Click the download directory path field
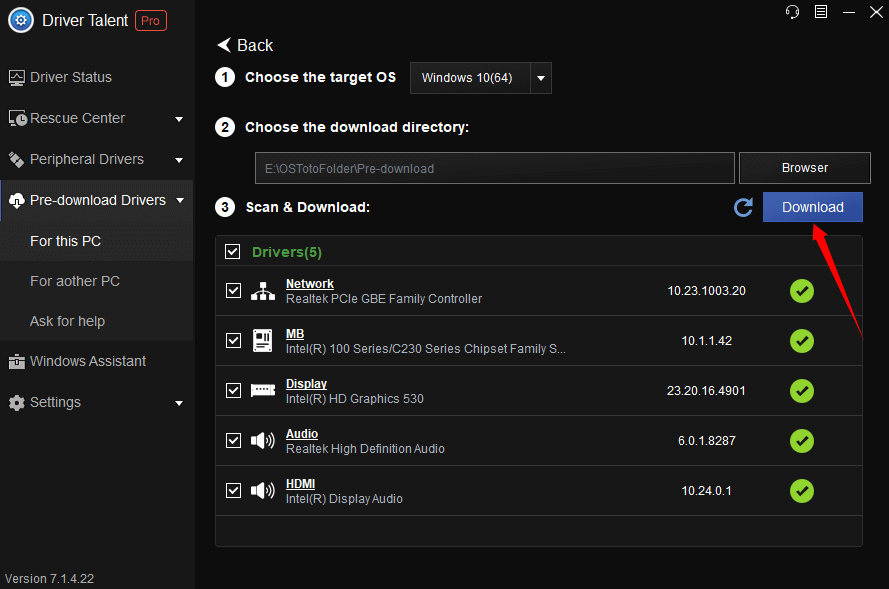The width and height of the screenshot is (889, 589). coord(494,168)
